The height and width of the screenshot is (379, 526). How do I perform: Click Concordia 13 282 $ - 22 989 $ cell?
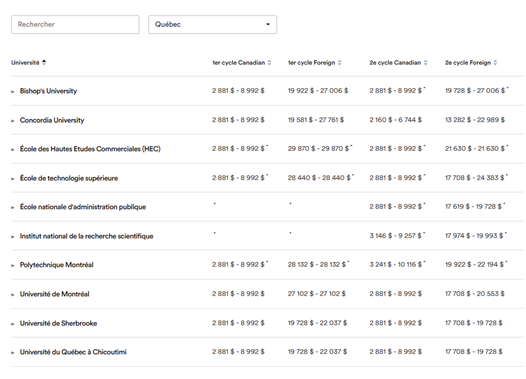point(475,120)
